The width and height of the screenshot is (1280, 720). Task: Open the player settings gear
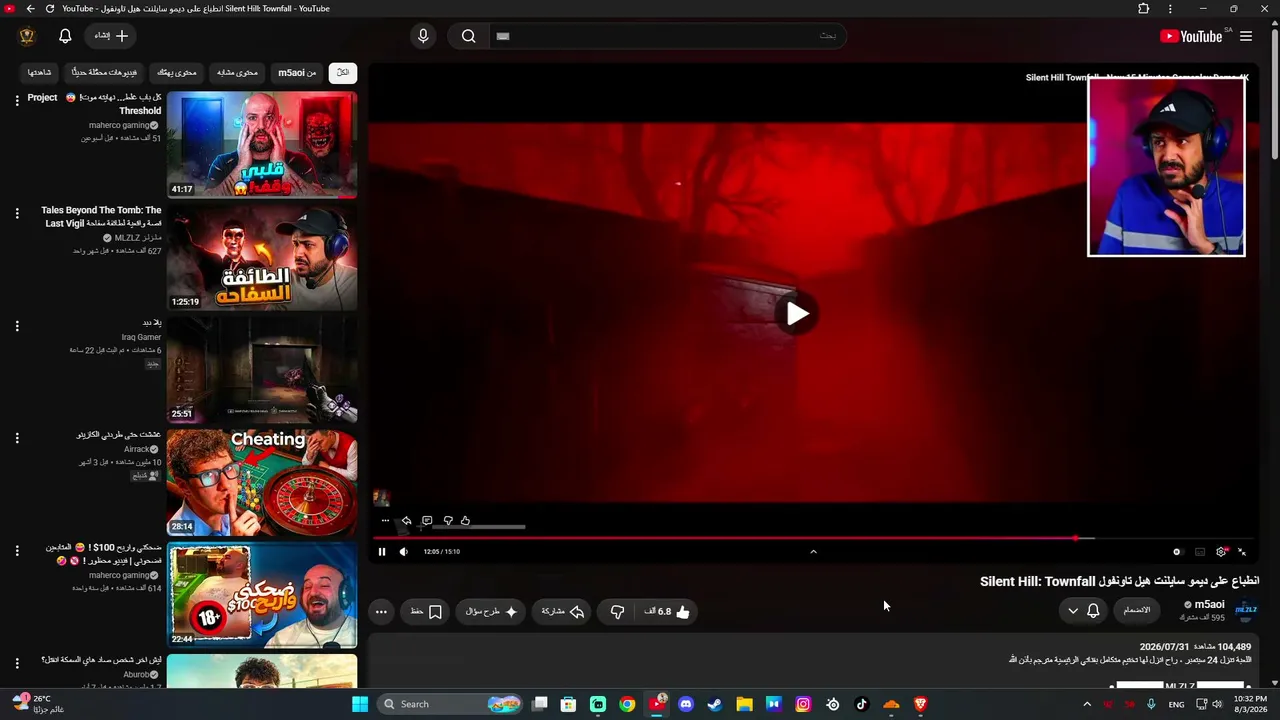coord(1221,552)
